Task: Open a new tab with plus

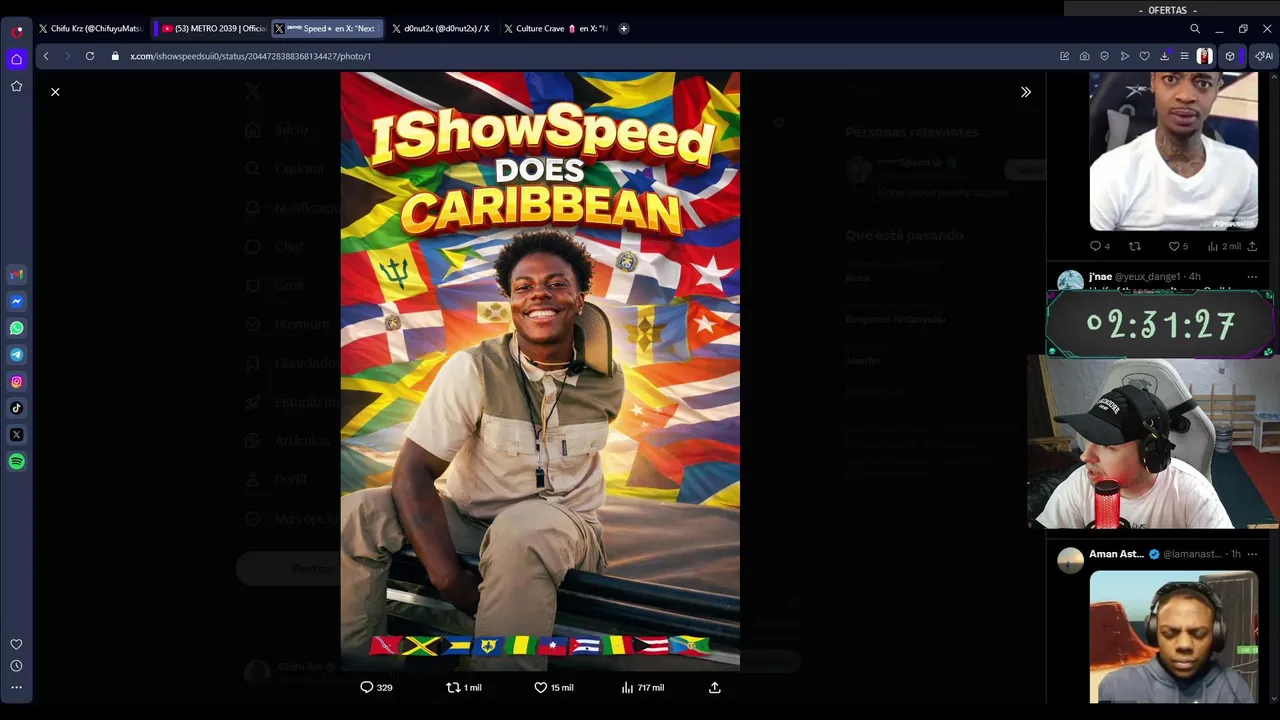Action: 624,29
